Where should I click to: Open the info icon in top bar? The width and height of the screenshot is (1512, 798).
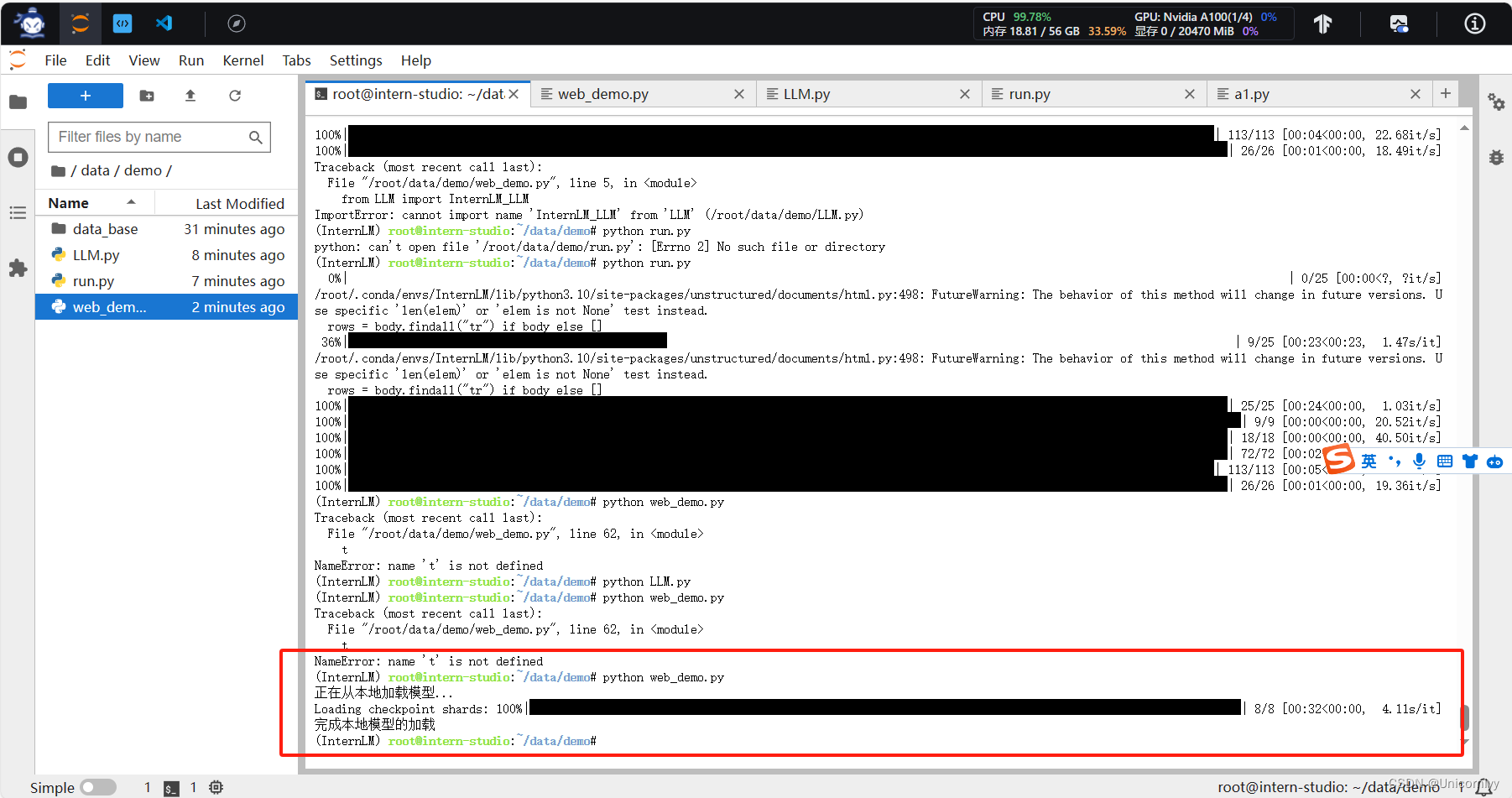pos(1475,23)
